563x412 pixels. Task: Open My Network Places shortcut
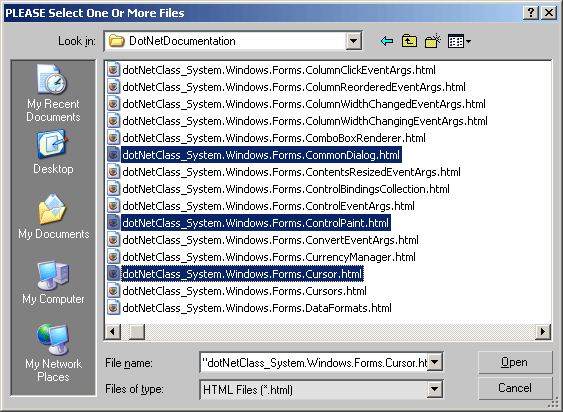tap(53, 353)
